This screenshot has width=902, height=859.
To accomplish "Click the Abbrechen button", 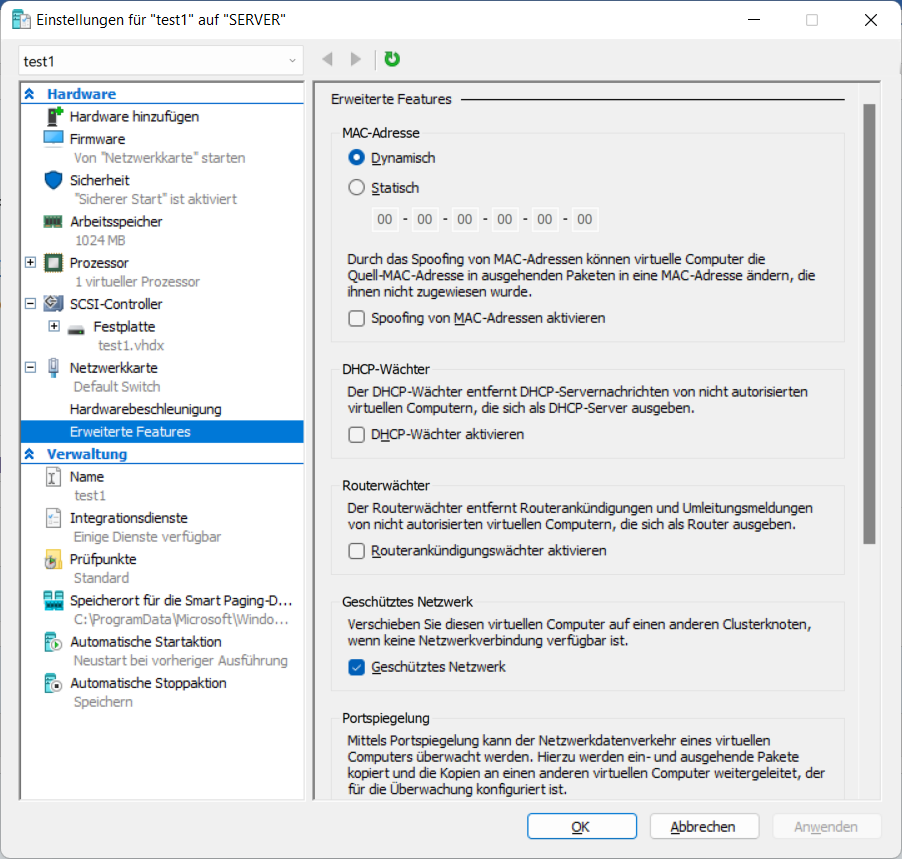I will point(704,826).
